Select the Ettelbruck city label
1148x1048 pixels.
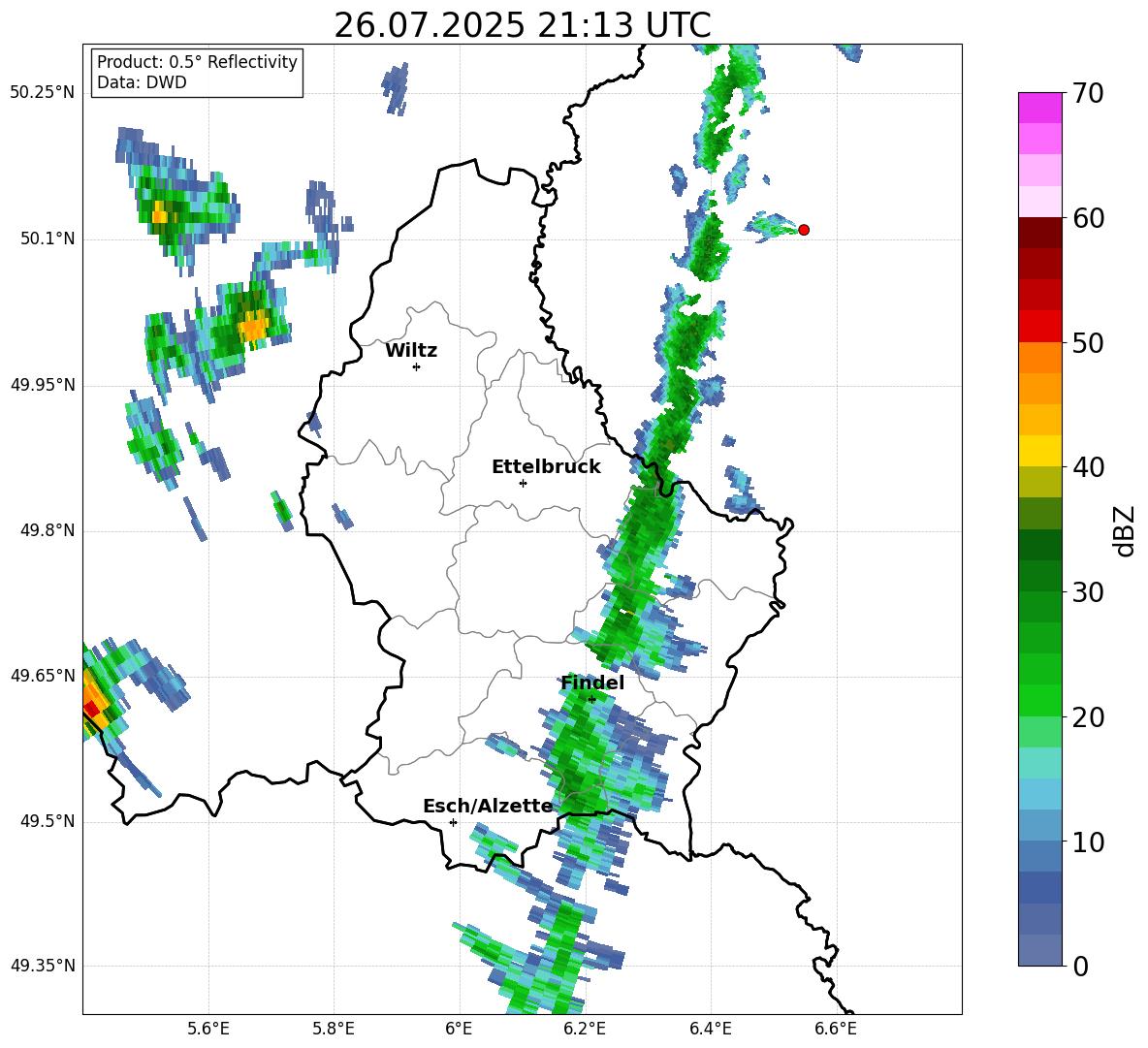(x=546, y=467)
